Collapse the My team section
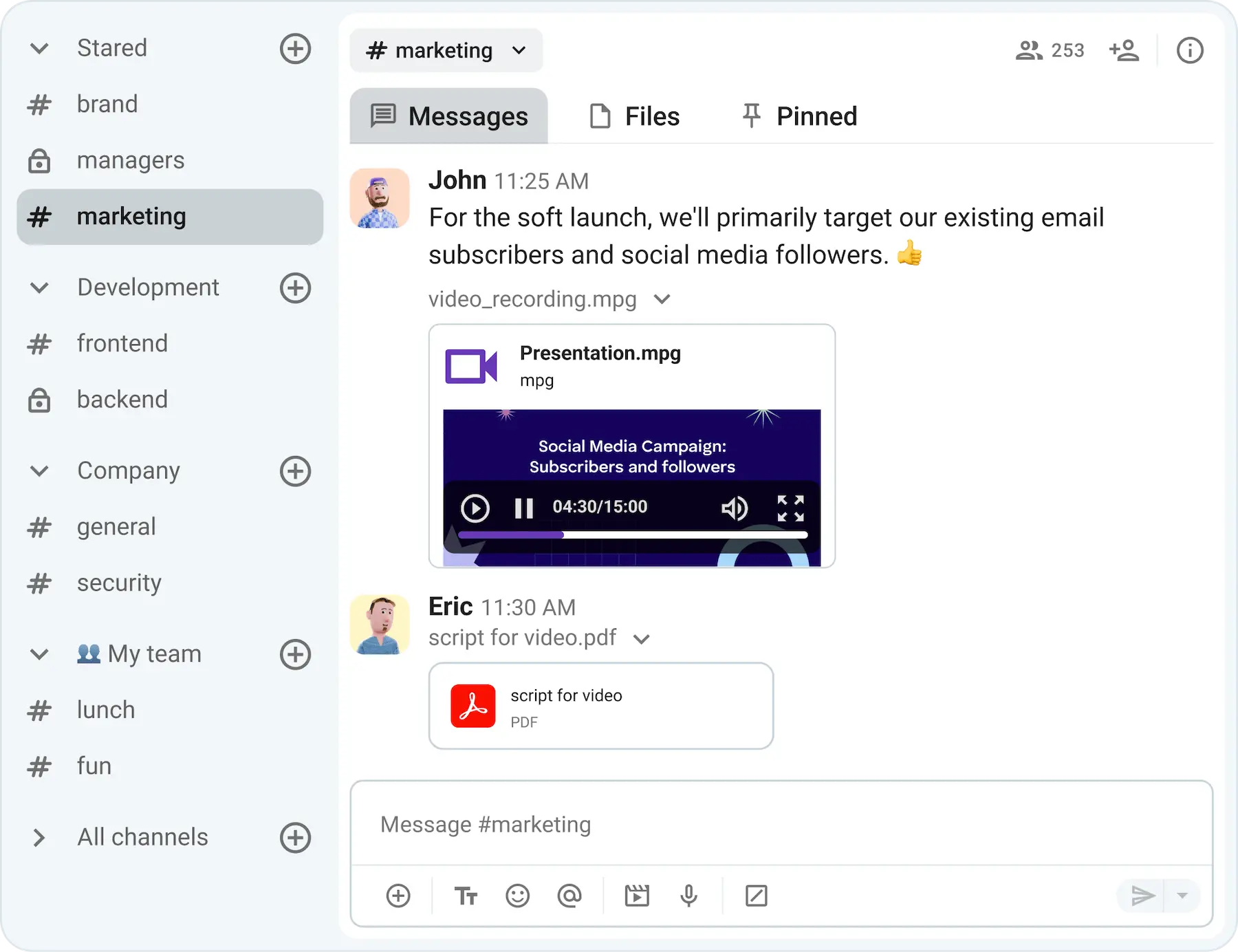 click(x=39, y=654)
